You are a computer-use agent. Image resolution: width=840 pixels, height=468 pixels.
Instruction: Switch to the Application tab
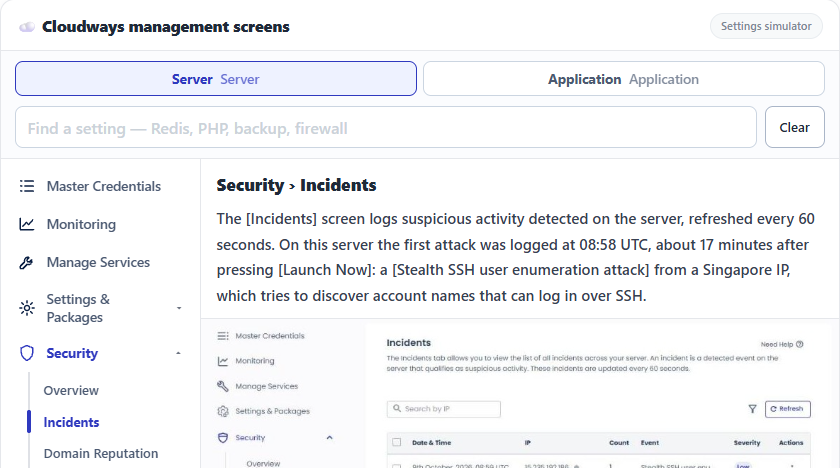coord(624,79)
